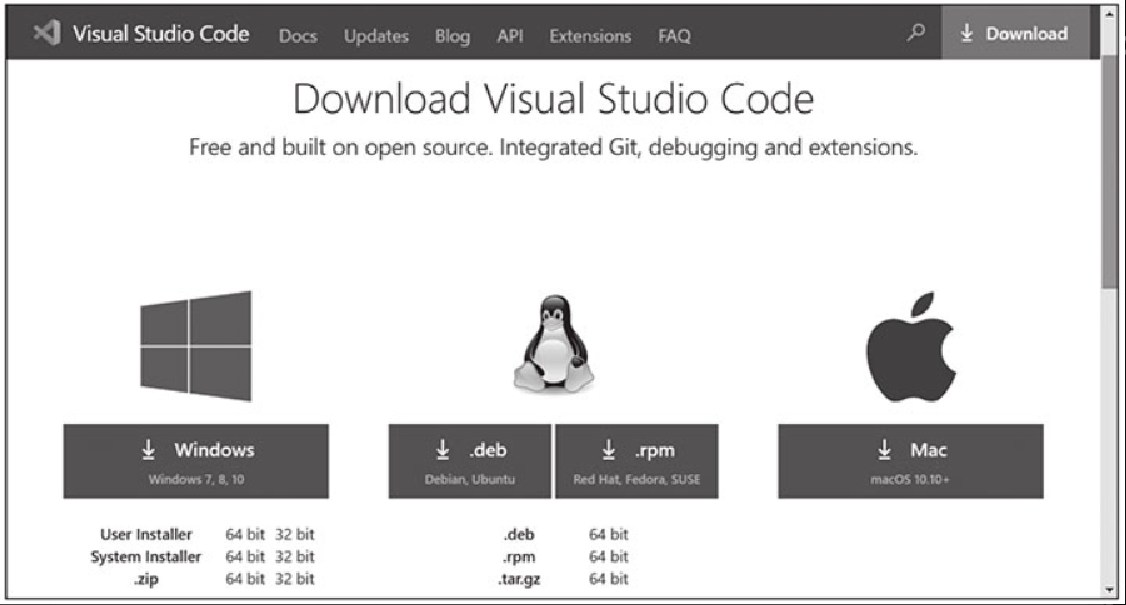Click the "User Installer" row label
The height and width of the screenshot is (605, 1126).
(146, 534)
